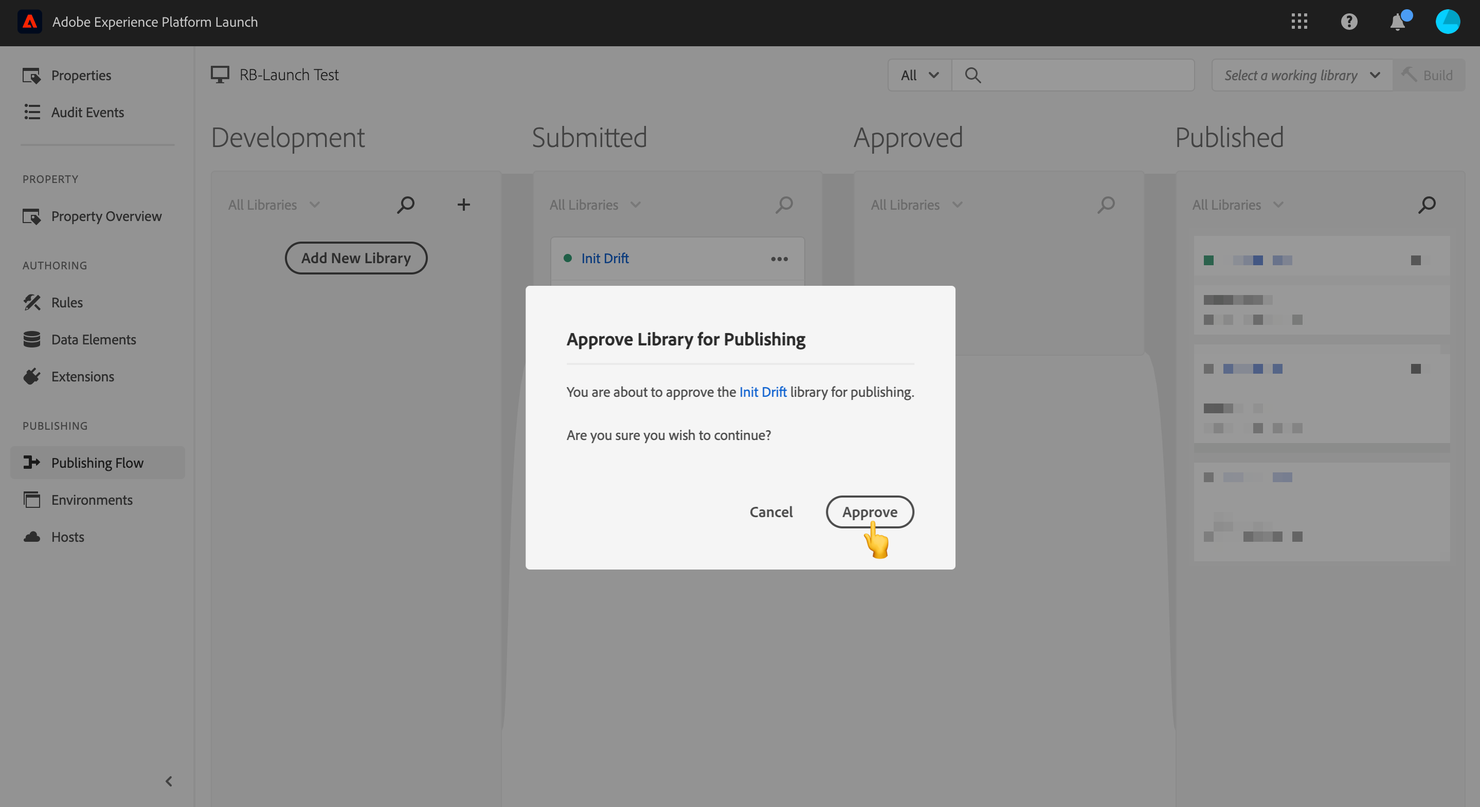
Task: Click the Adobe logo icon
Action: 30,21
